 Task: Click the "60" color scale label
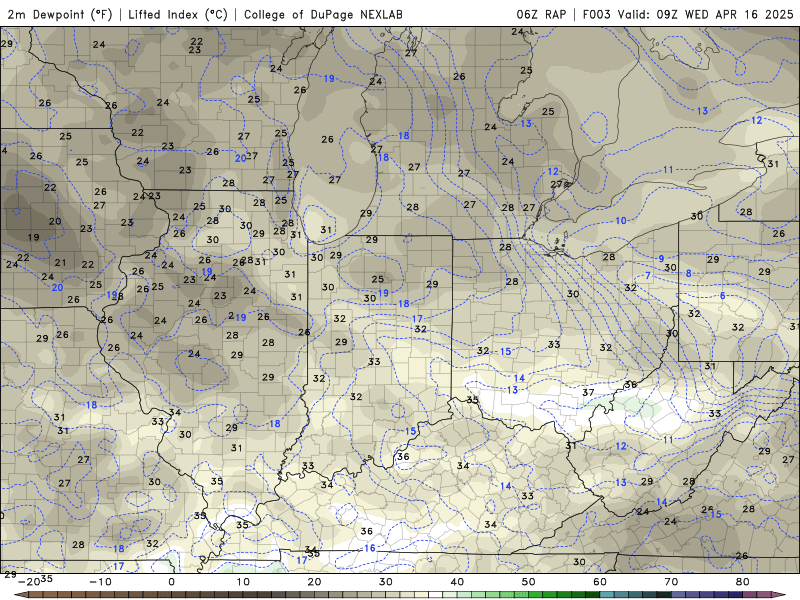(600, 582)
